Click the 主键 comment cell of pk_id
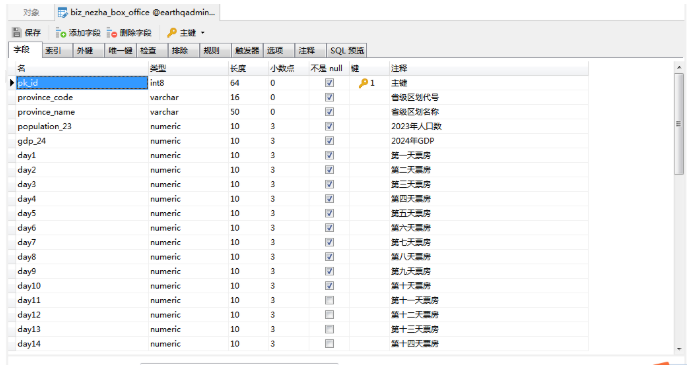Image resolution: width=687 pixels, height=368 pixels. click(x=489, y=83)
